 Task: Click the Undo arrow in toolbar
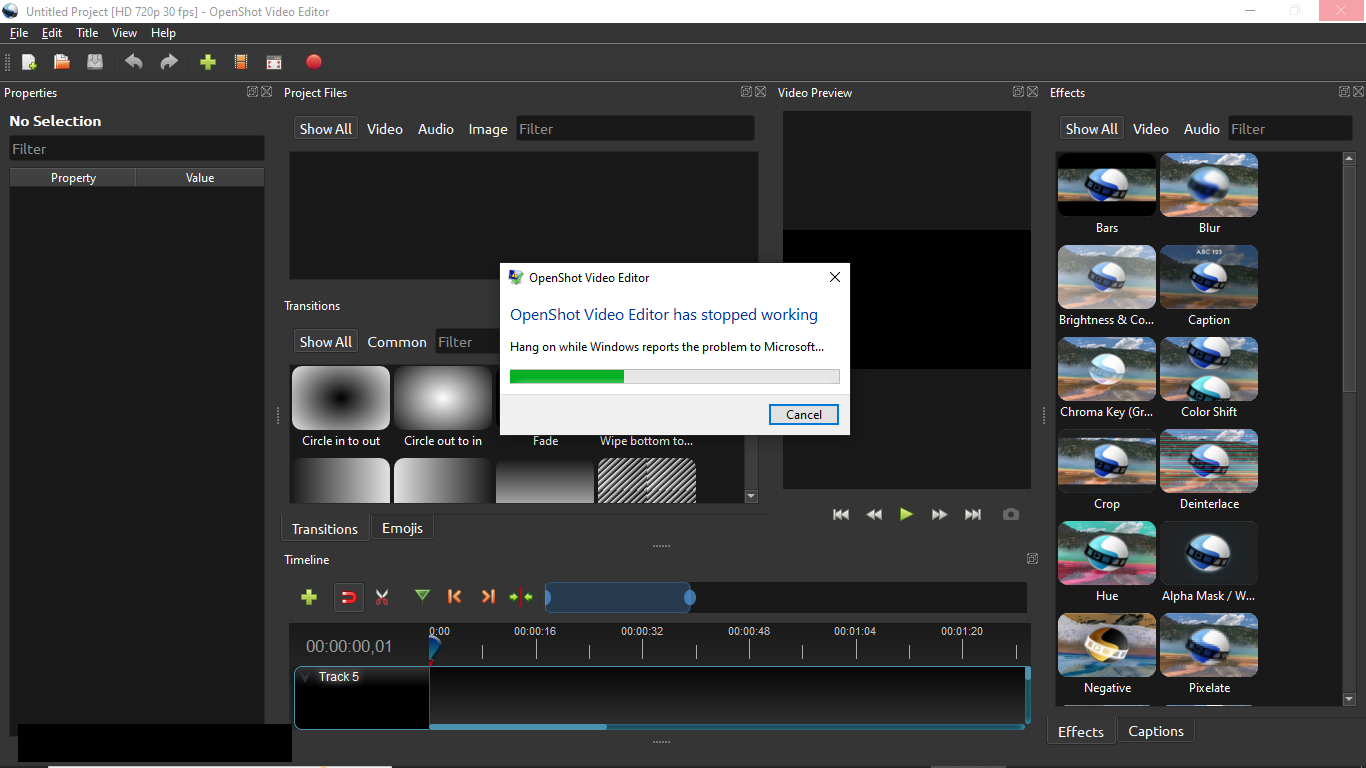[x=133, y=62]
